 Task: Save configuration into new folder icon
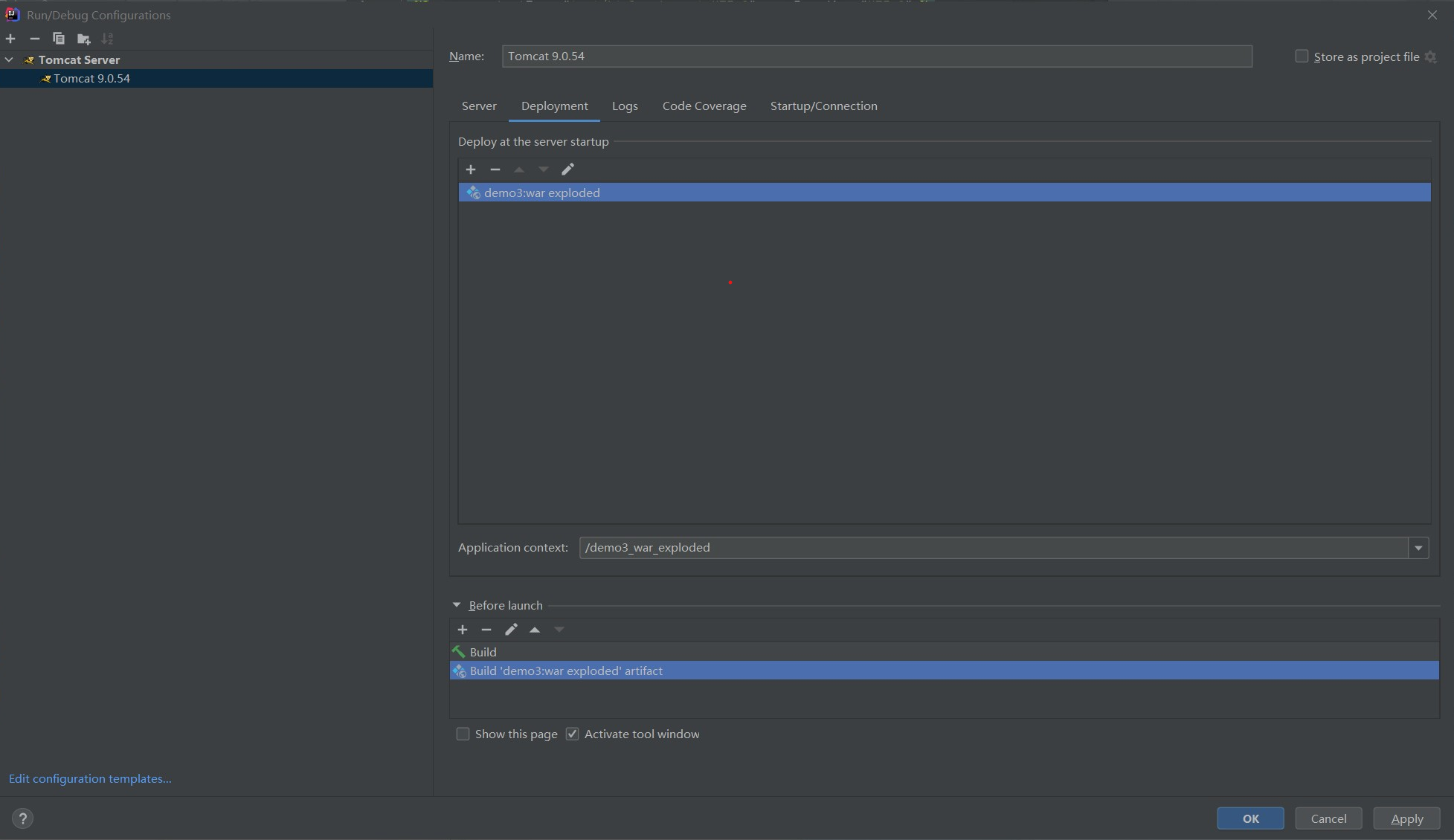(x=83, y=39)
